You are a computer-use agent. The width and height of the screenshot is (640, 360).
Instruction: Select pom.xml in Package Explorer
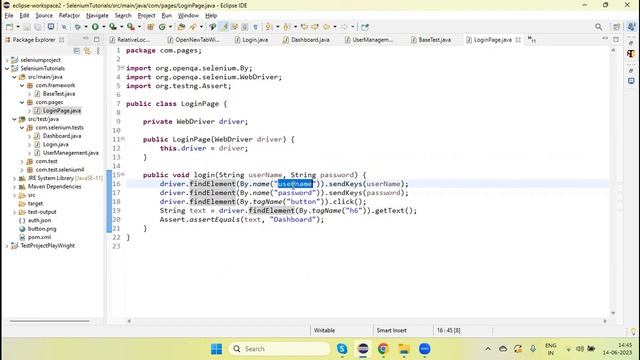(x=40, y=237)
